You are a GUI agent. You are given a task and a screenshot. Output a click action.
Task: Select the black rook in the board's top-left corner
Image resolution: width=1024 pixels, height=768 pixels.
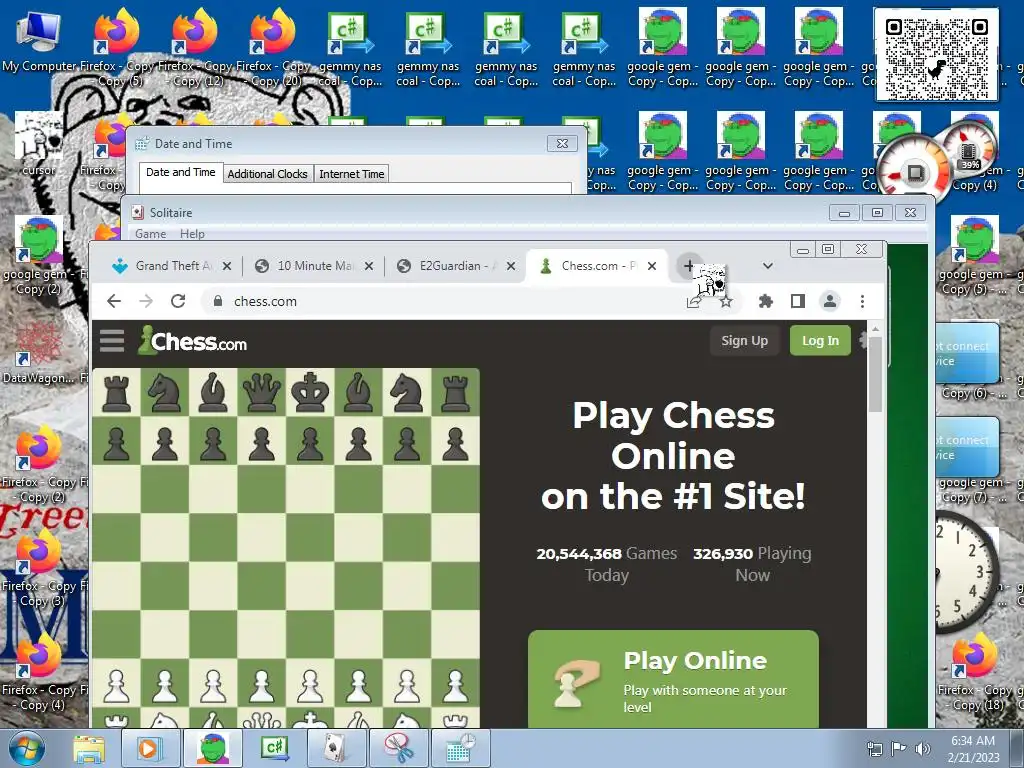pos(116,392)
